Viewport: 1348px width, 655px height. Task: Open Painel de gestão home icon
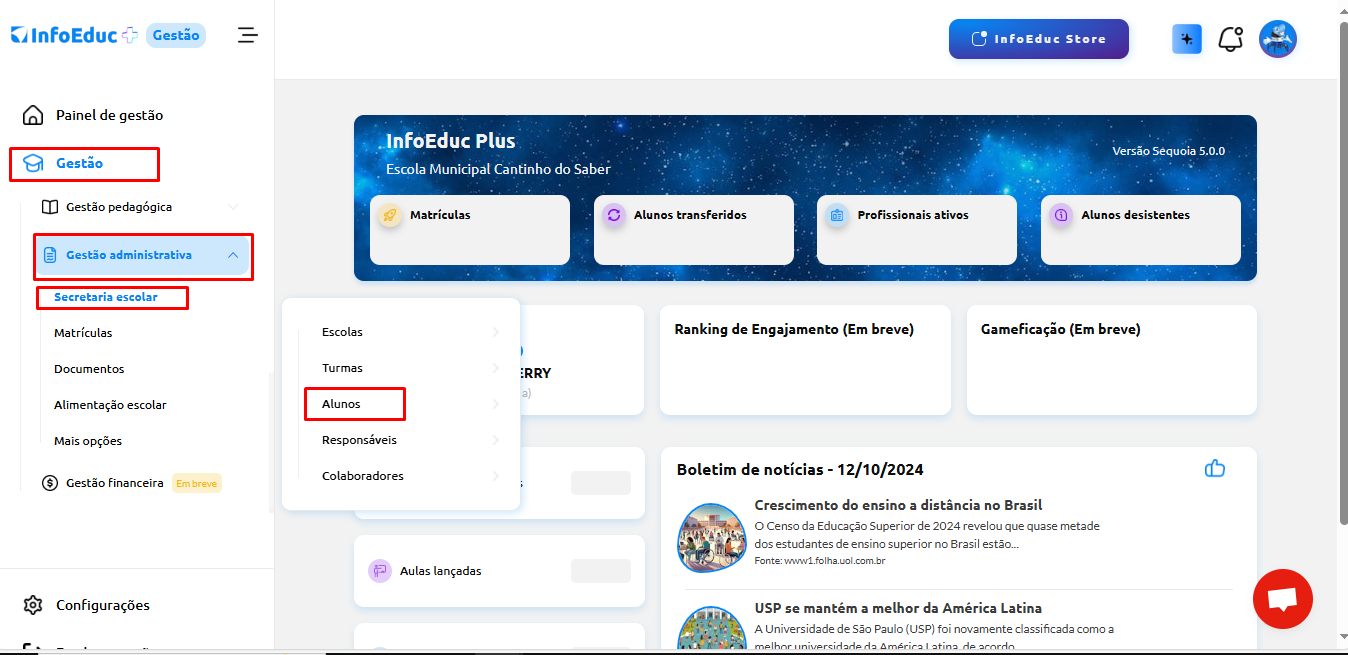33,115
